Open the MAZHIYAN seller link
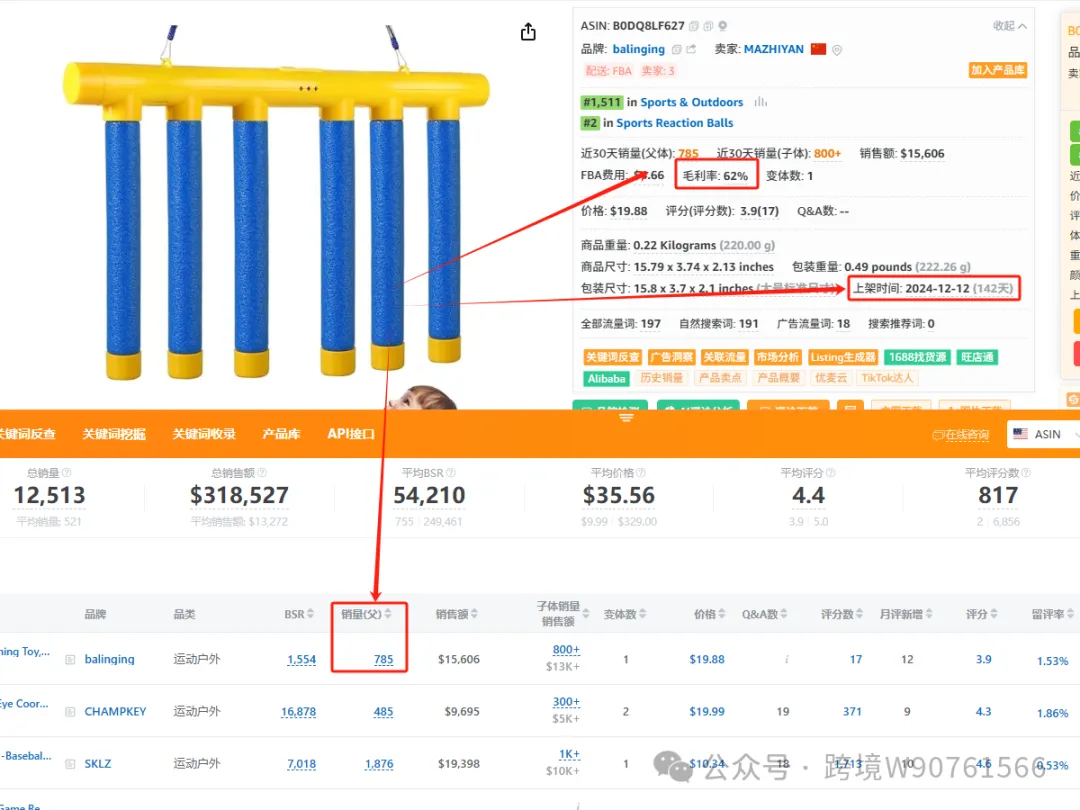The height and width of the screenshot is (810, 1080). [773, 49]
